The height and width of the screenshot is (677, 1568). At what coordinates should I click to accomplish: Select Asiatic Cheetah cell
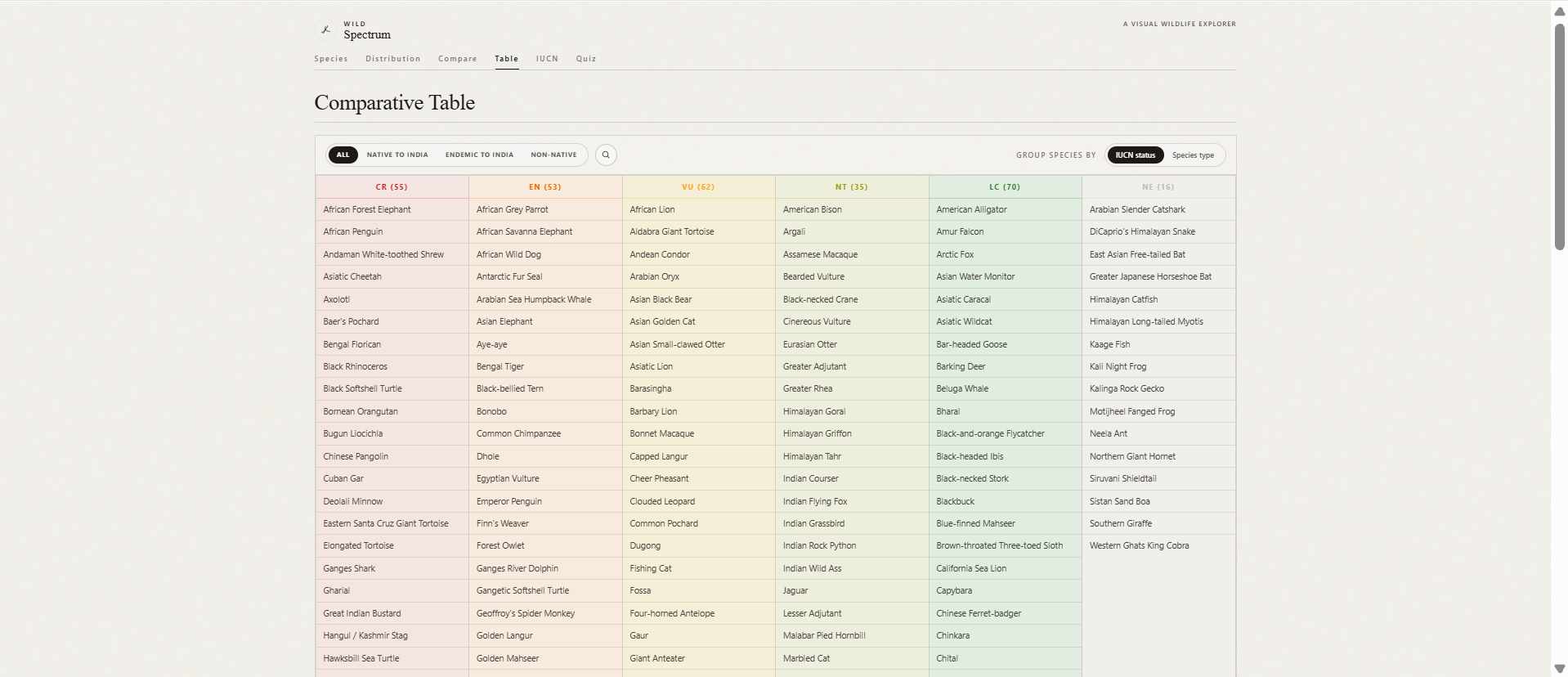[x=392, y=276]
